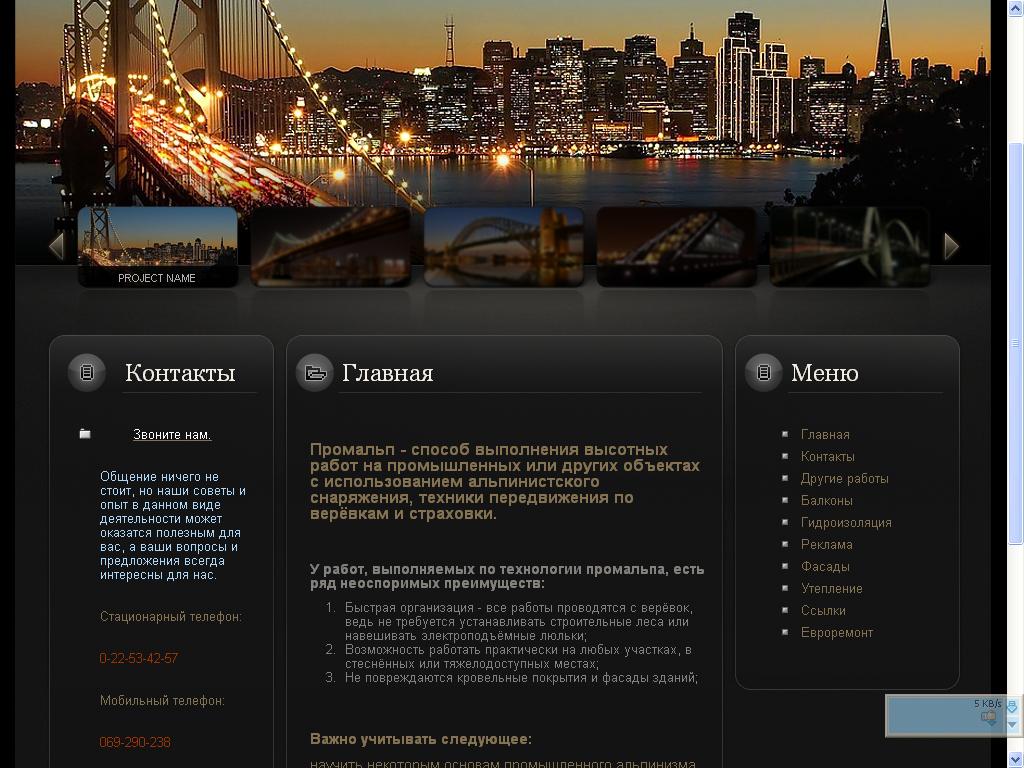1024x768 pixels.
Task: Open the Звоните нам link
Action: click(x=172, y=434)
